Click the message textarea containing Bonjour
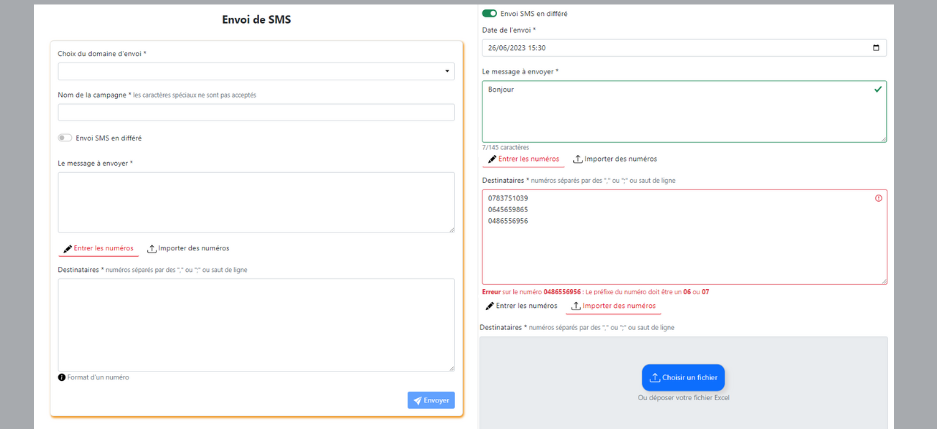The width and height of the screenshot is (937, 429). tap(684, 112)
